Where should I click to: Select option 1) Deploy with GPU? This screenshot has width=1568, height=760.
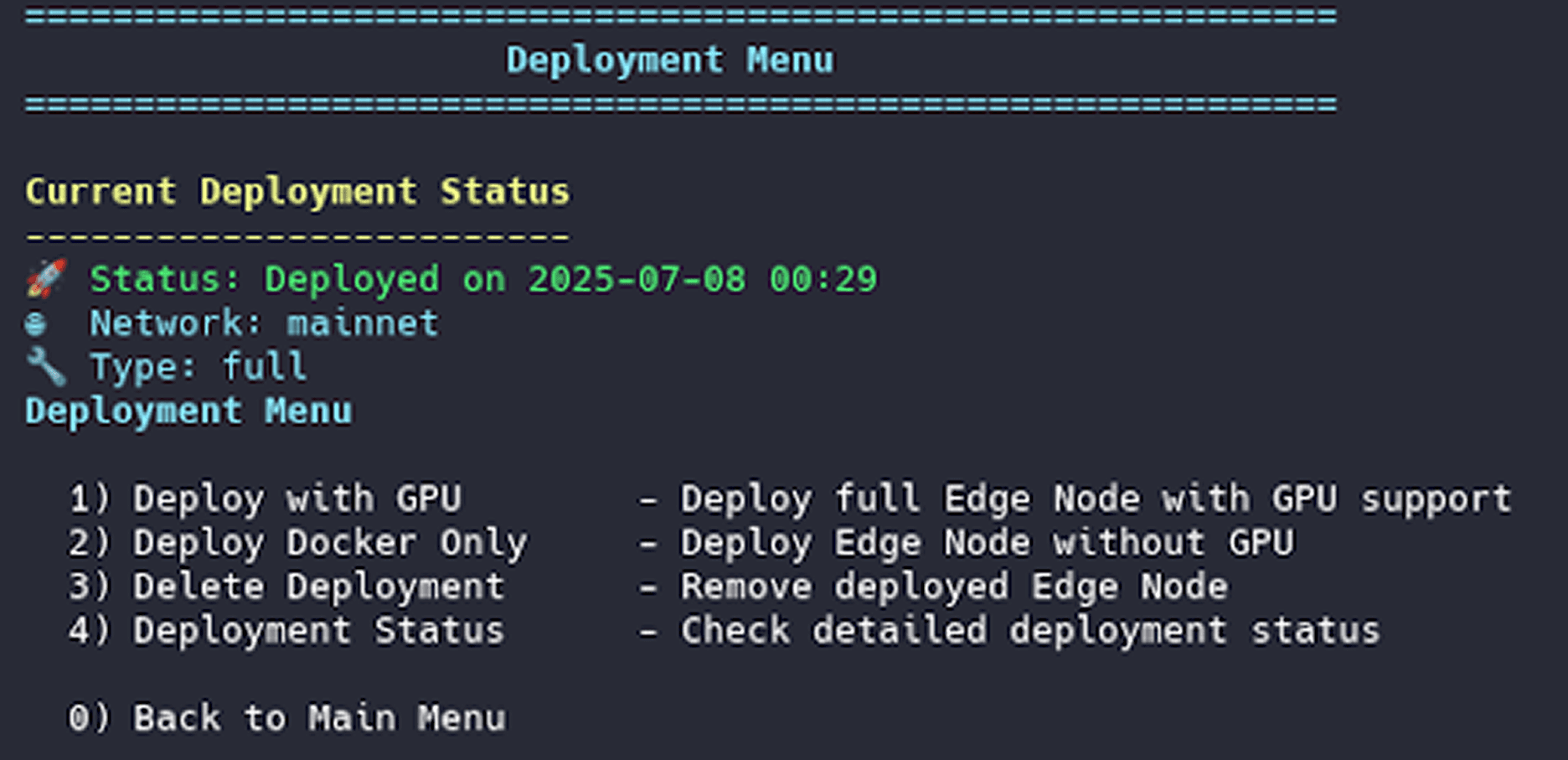coord(265,499)
